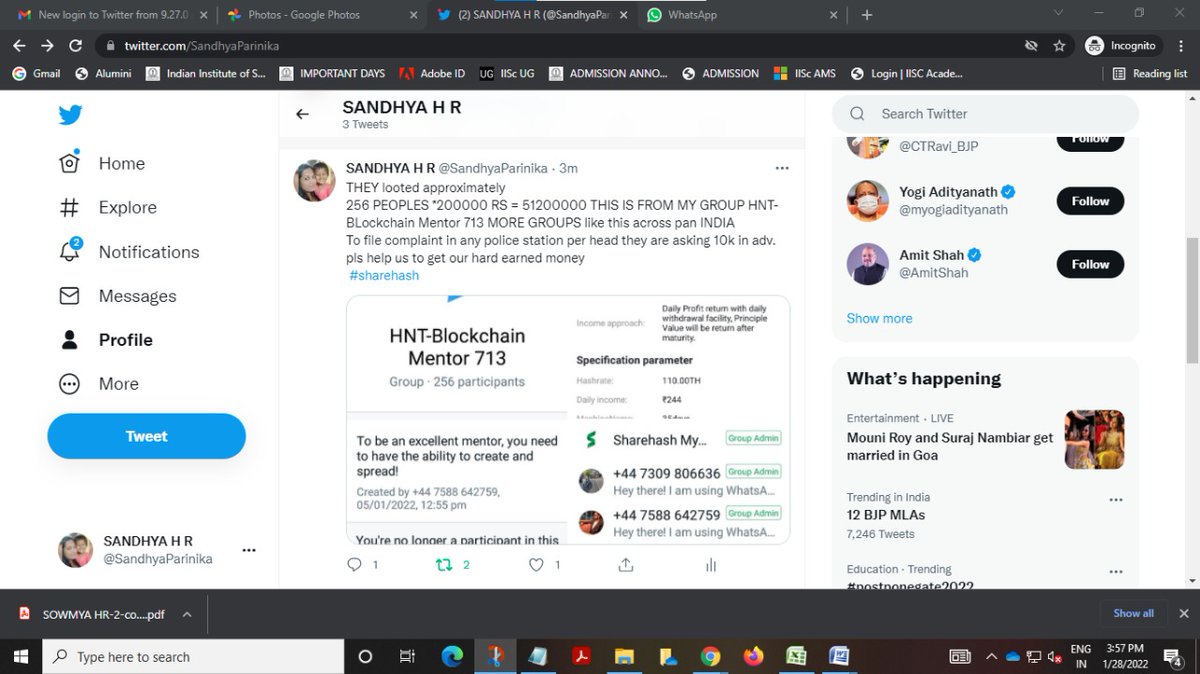The width and height of the screenshot is (1200, 674).
Task: Open Mouni Roy wedding trend thumbnail
Action: click(x=1094, y=440)
